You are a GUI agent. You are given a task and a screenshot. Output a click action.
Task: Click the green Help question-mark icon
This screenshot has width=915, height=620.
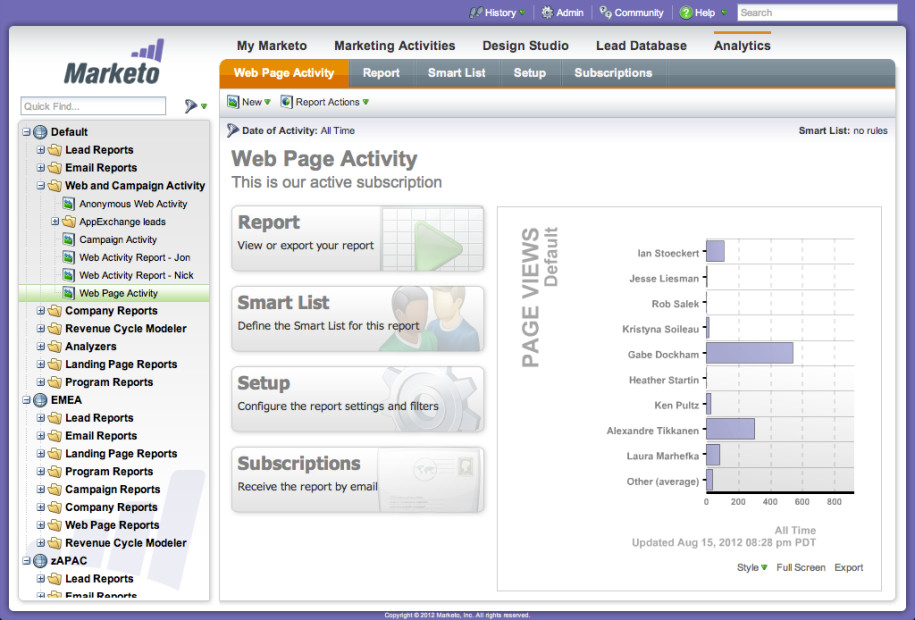pyautogui.click(x=685, y=13)
